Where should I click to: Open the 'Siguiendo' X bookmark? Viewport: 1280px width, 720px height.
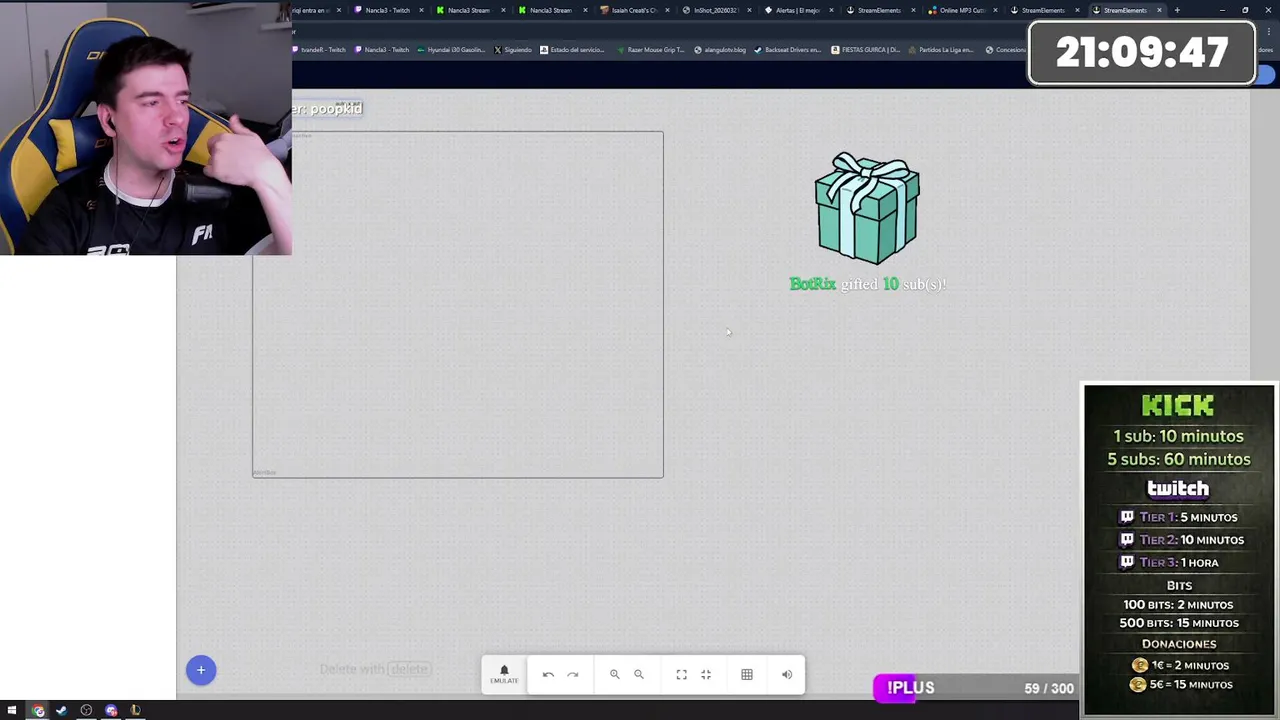[513, 50]
